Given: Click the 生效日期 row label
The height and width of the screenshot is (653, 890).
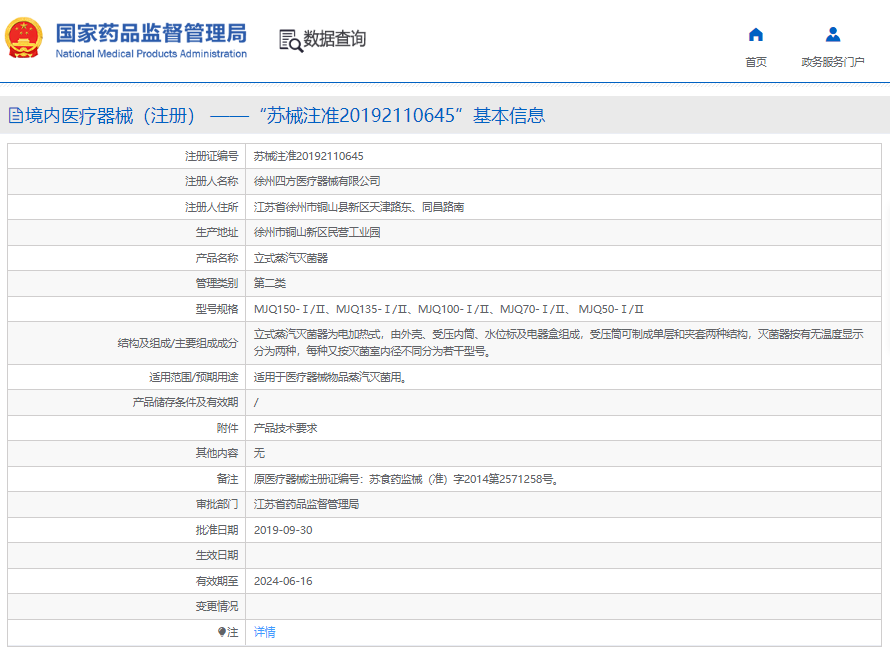Looking at the screenshot, I should coord(217,555).
